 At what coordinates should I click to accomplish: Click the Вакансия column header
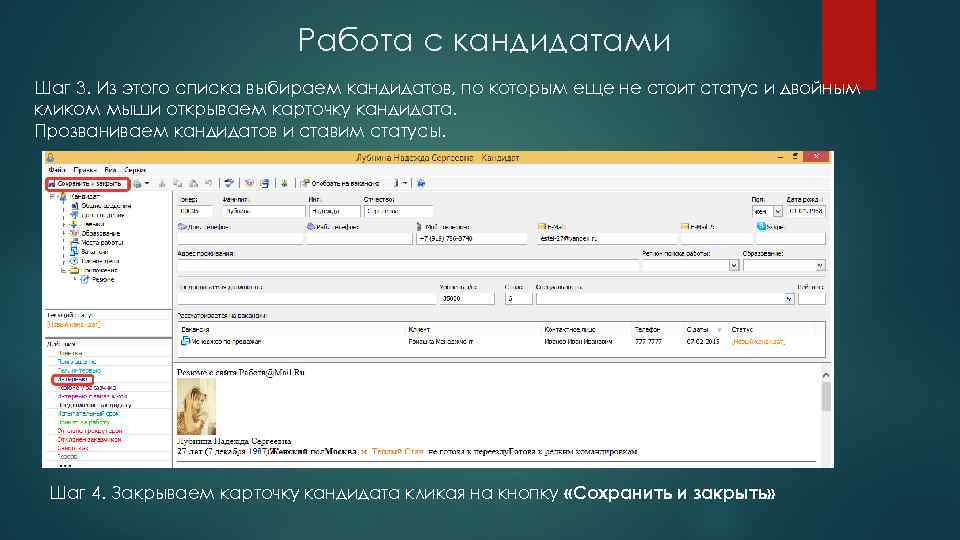pyautogui.click(x=195, y=330)
